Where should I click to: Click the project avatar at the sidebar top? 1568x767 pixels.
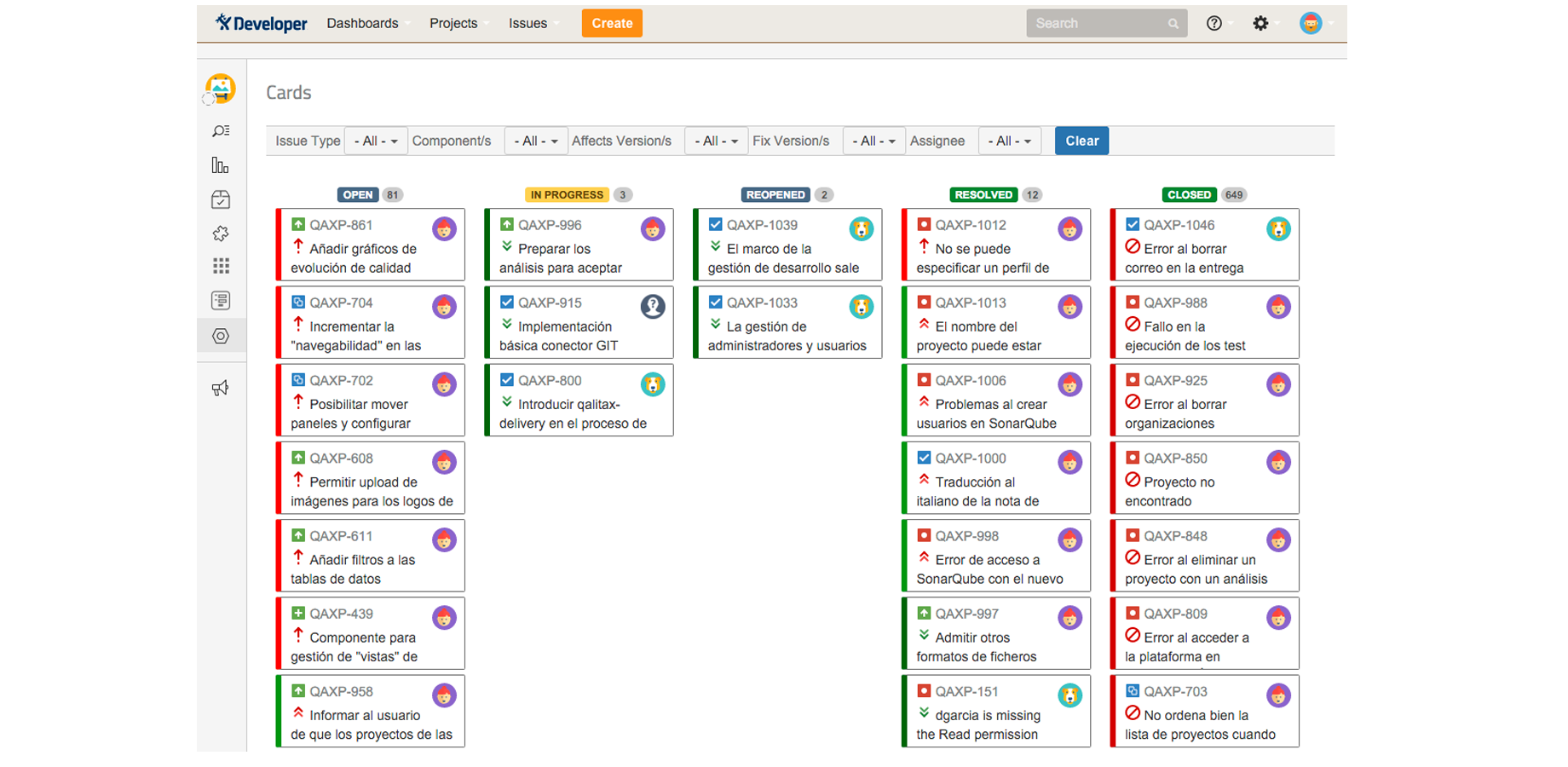221,89
